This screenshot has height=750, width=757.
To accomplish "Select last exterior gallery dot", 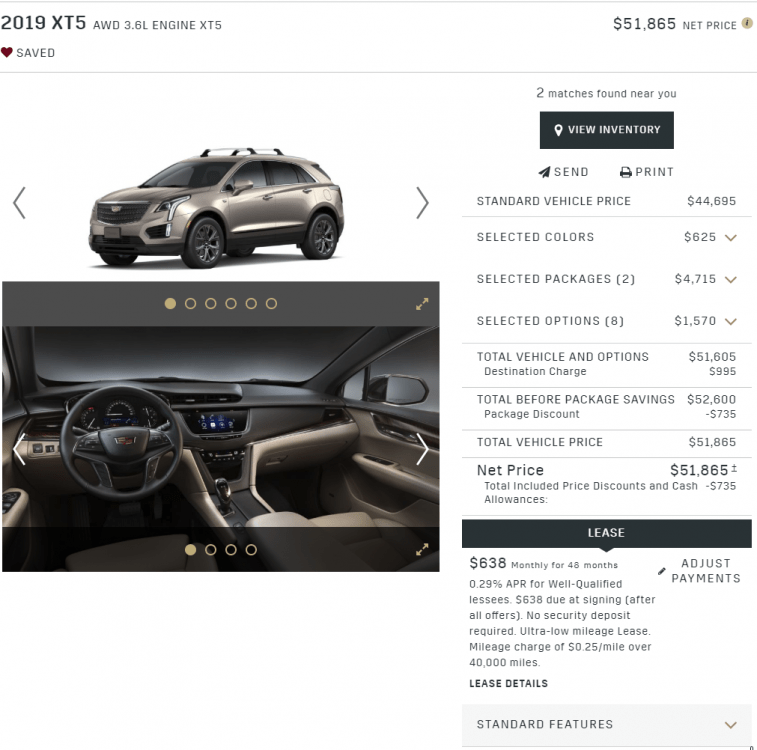I will [x=271, y=304].
